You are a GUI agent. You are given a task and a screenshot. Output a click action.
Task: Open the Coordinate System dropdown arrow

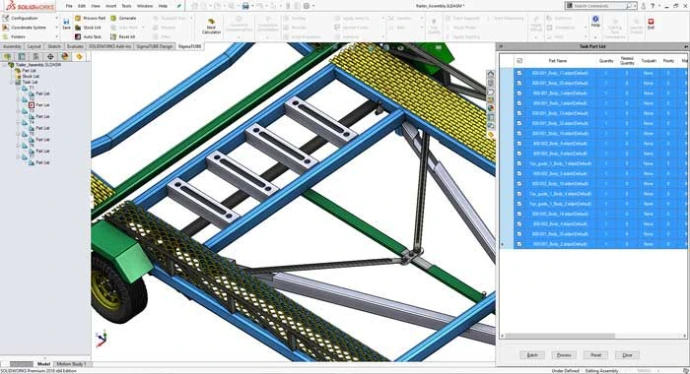point(56,27)
